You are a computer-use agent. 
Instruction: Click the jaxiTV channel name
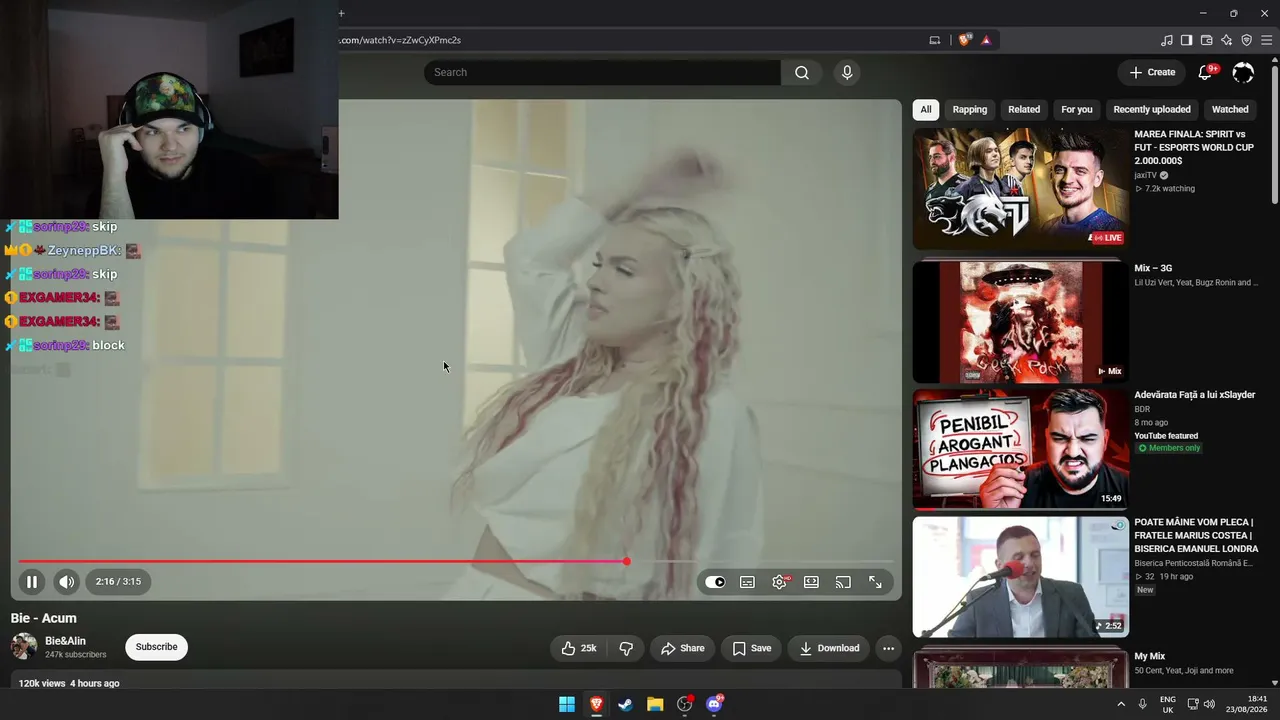click(1147, 175)
